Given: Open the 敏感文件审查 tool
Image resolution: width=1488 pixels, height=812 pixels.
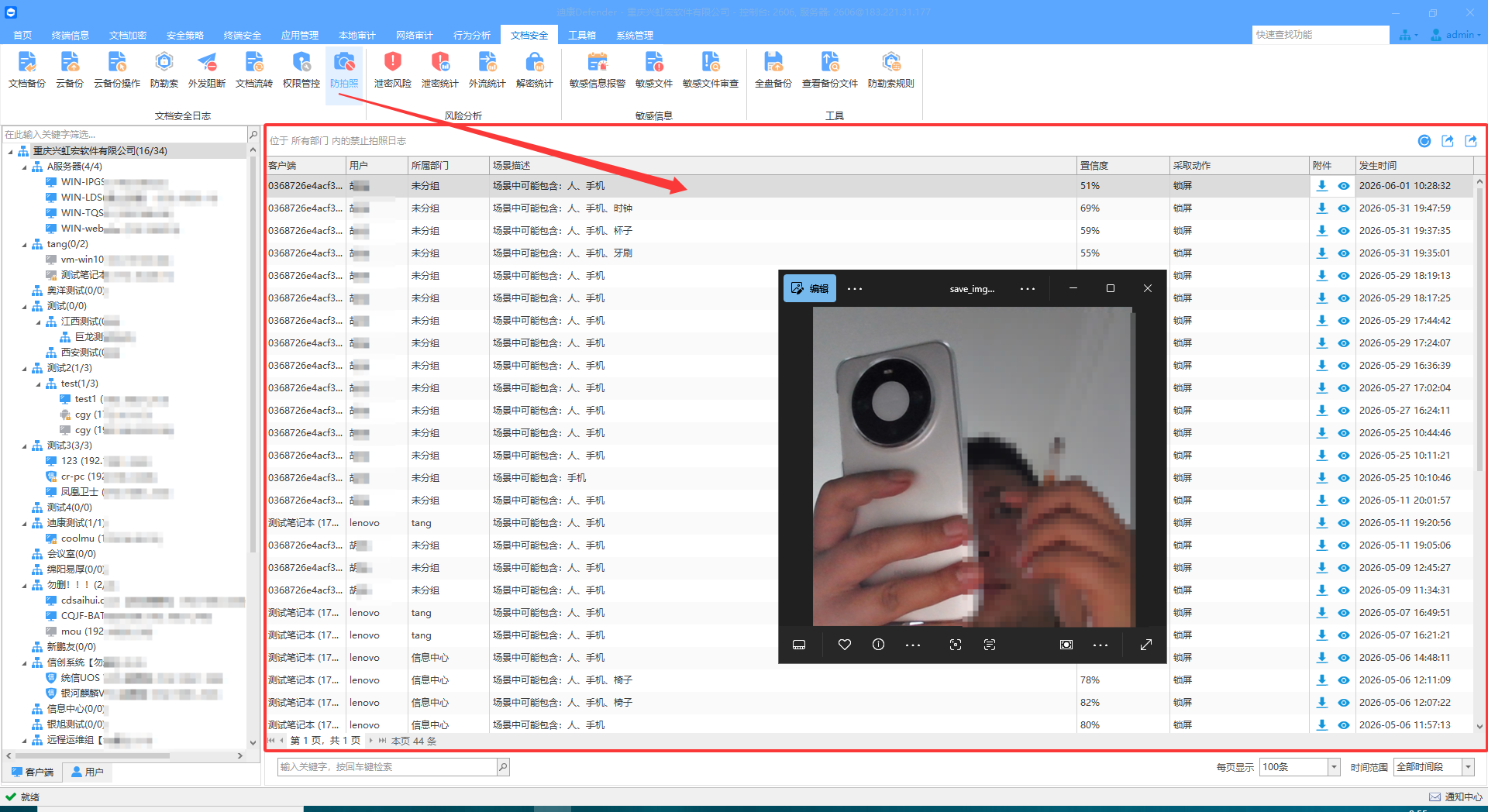Looking at the screenshot, I should click(x=711, y=70).
